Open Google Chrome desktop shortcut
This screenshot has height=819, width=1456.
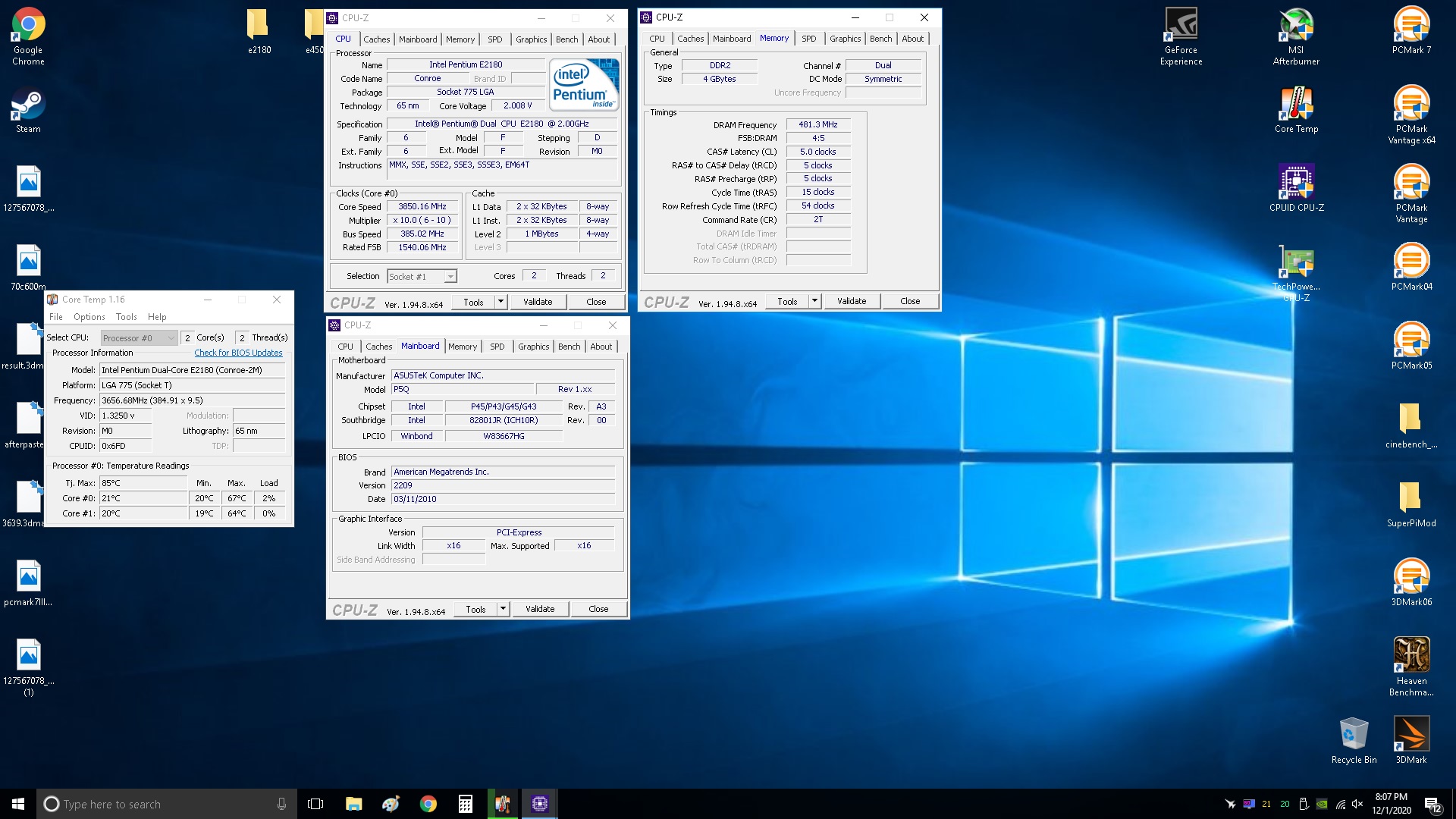(x=28, y=36)
